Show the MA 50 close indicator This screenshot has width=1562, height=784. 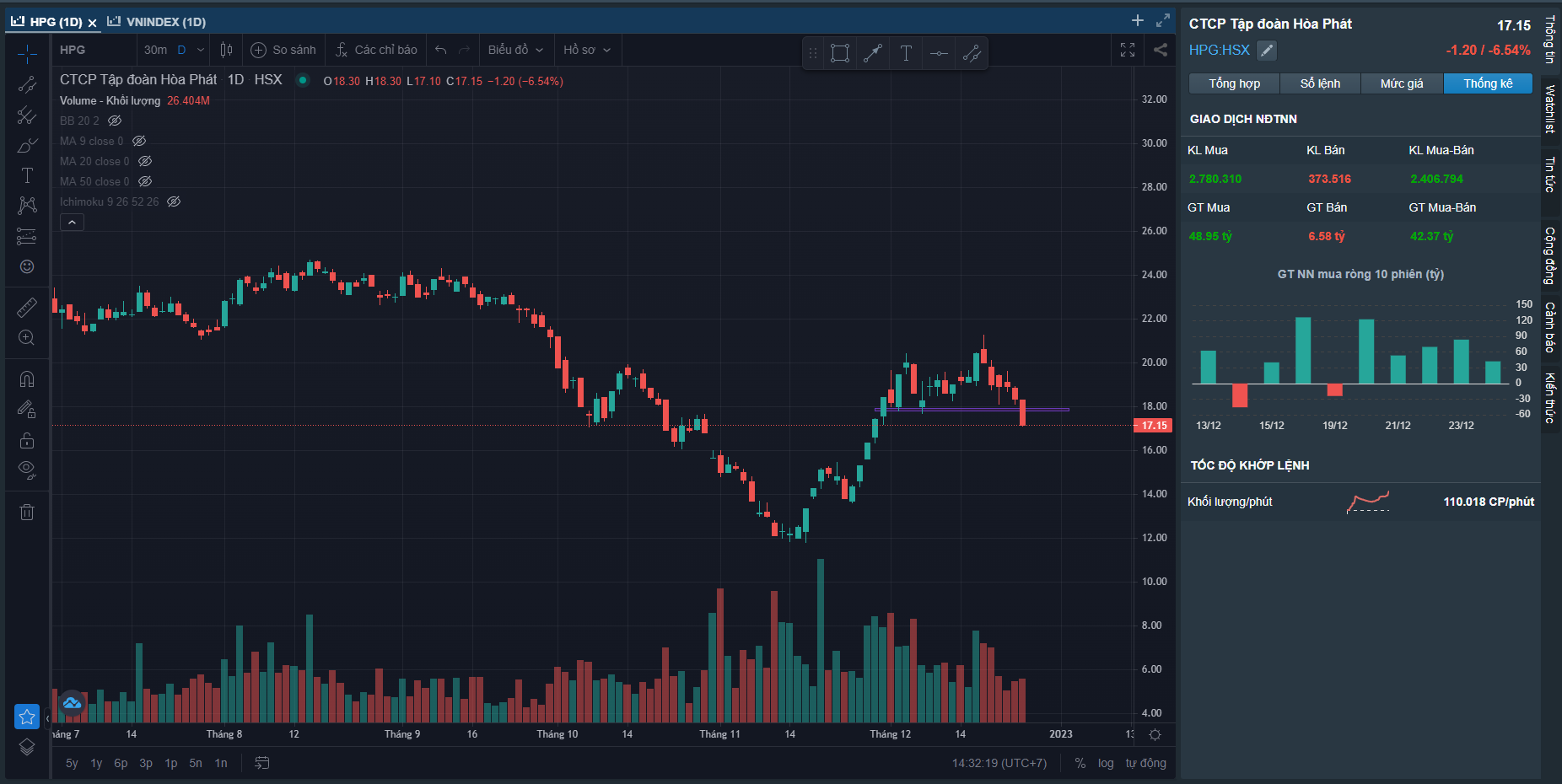(145, 181)
